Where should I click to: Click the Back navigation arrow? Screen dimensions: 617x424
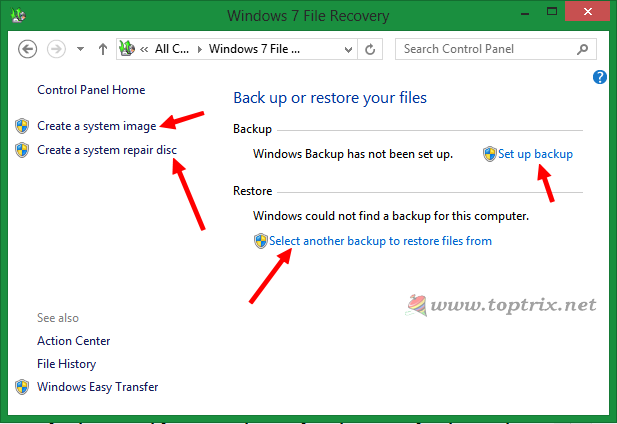point(28,50)
